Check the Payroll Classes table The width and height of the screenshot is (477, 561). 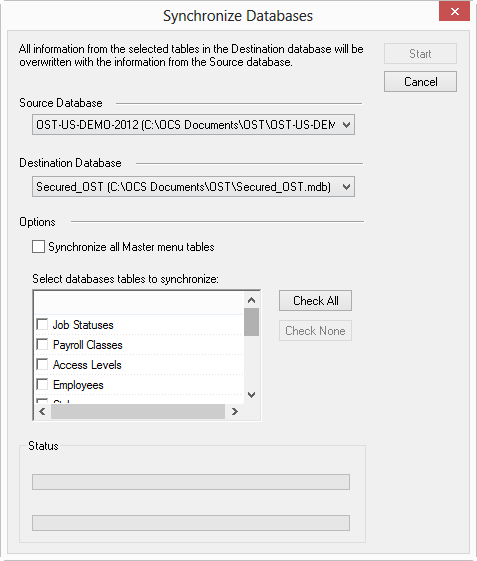(x=42, y=345)
